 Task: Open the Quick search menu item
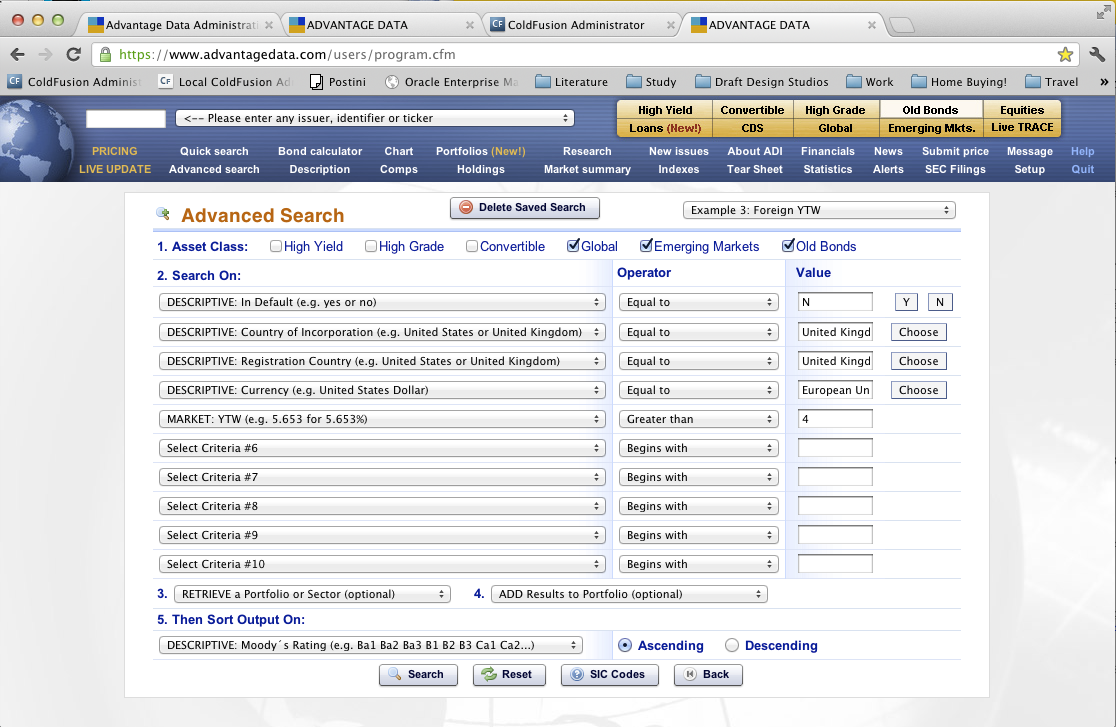214,151
